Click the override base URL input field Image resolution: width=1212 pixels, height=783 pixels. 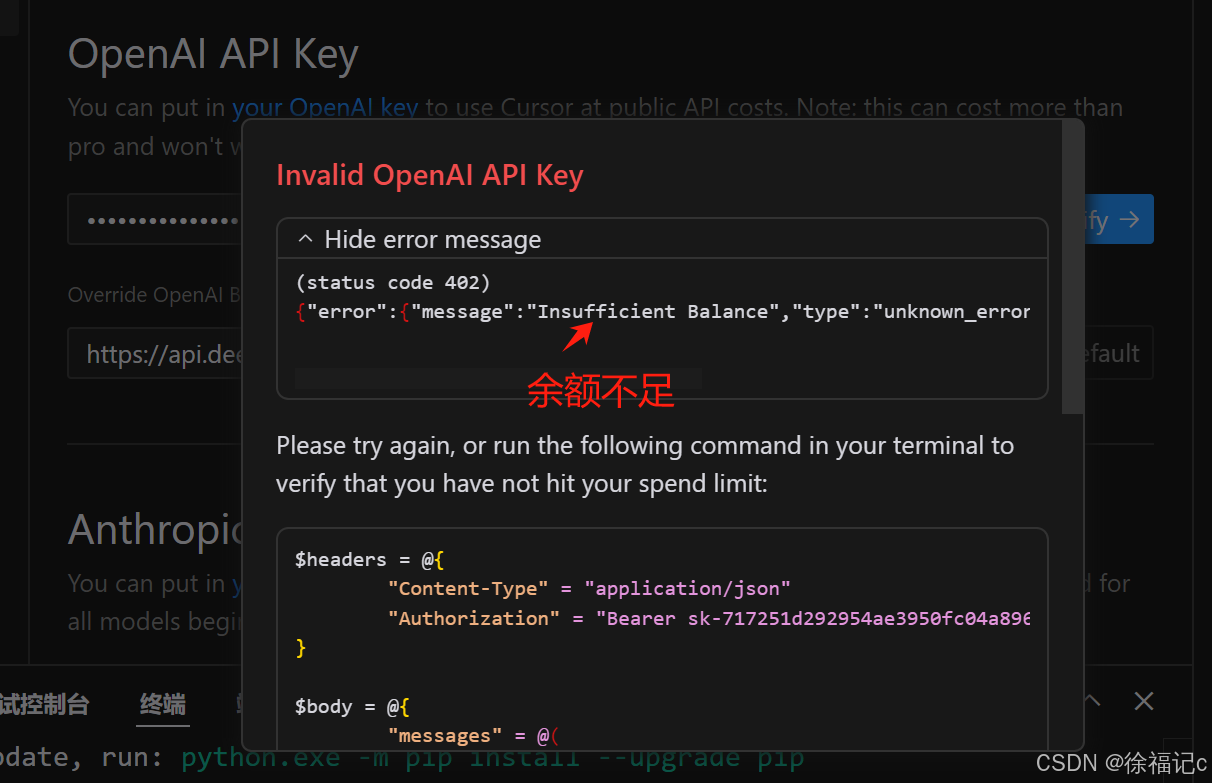tap(155, 353)
